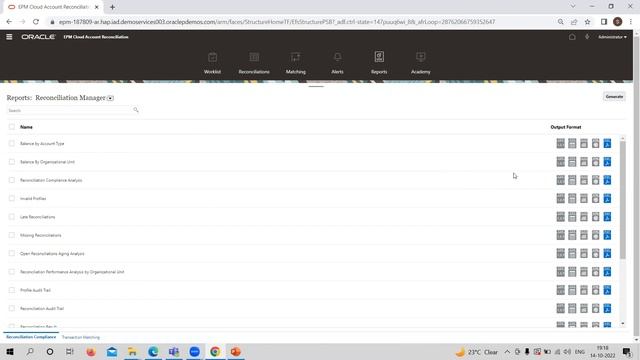
Task: Focus the report Search field
Action: 69,110
